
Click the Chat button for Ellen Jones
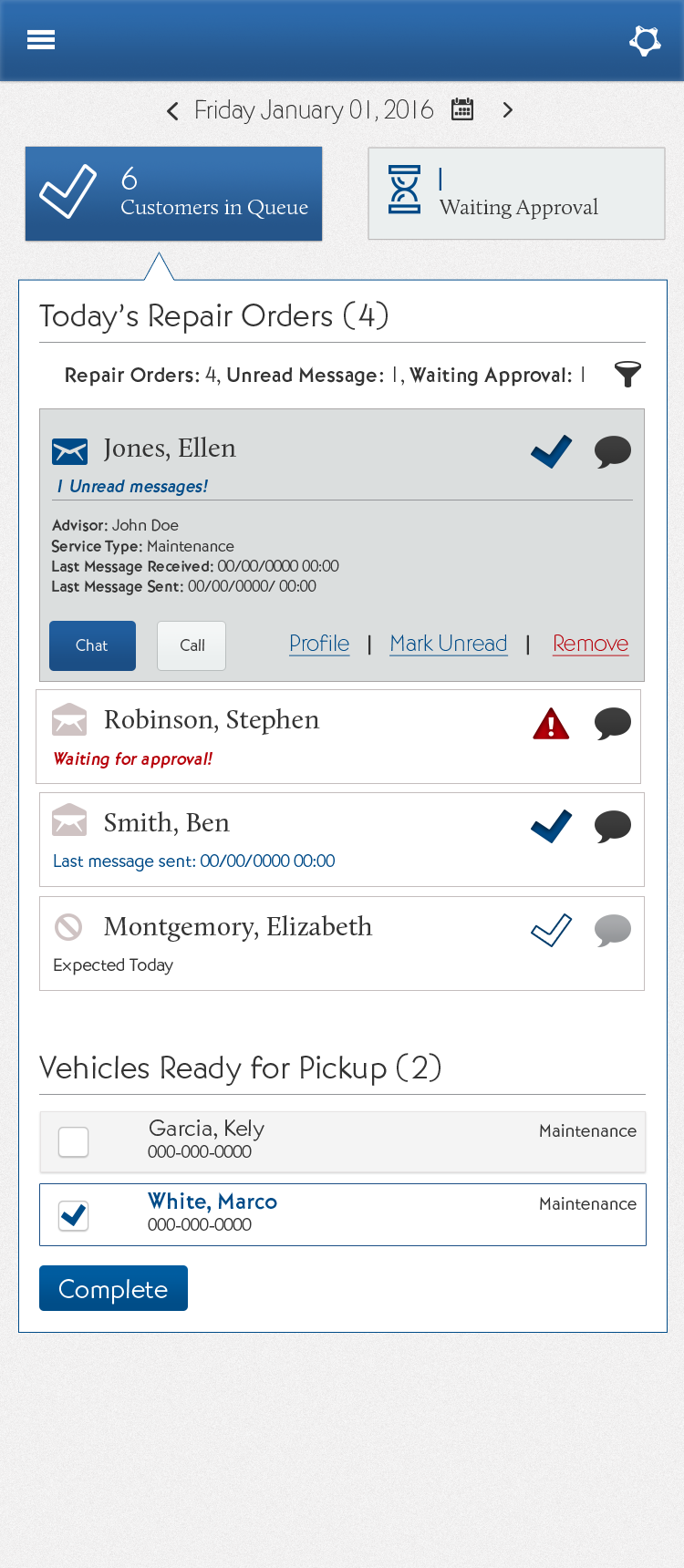pos(92,645)
